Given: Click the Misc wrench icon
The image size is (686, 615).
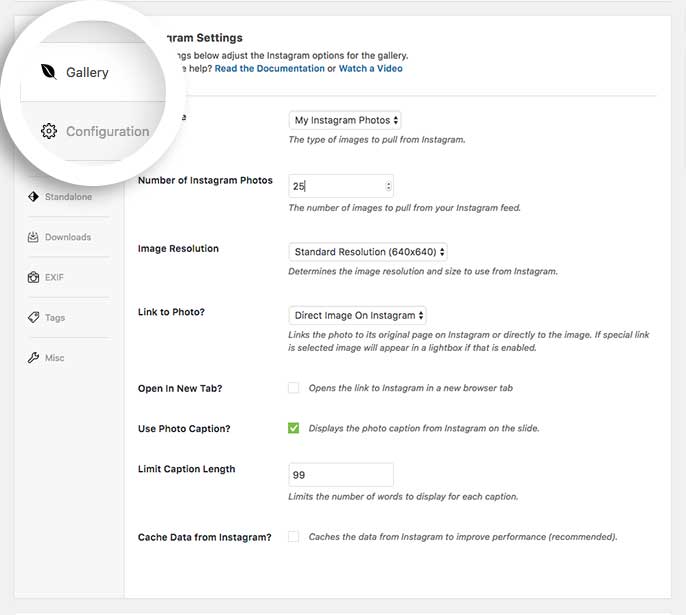Looking at the screenshot, I should [x=33, y=358].
